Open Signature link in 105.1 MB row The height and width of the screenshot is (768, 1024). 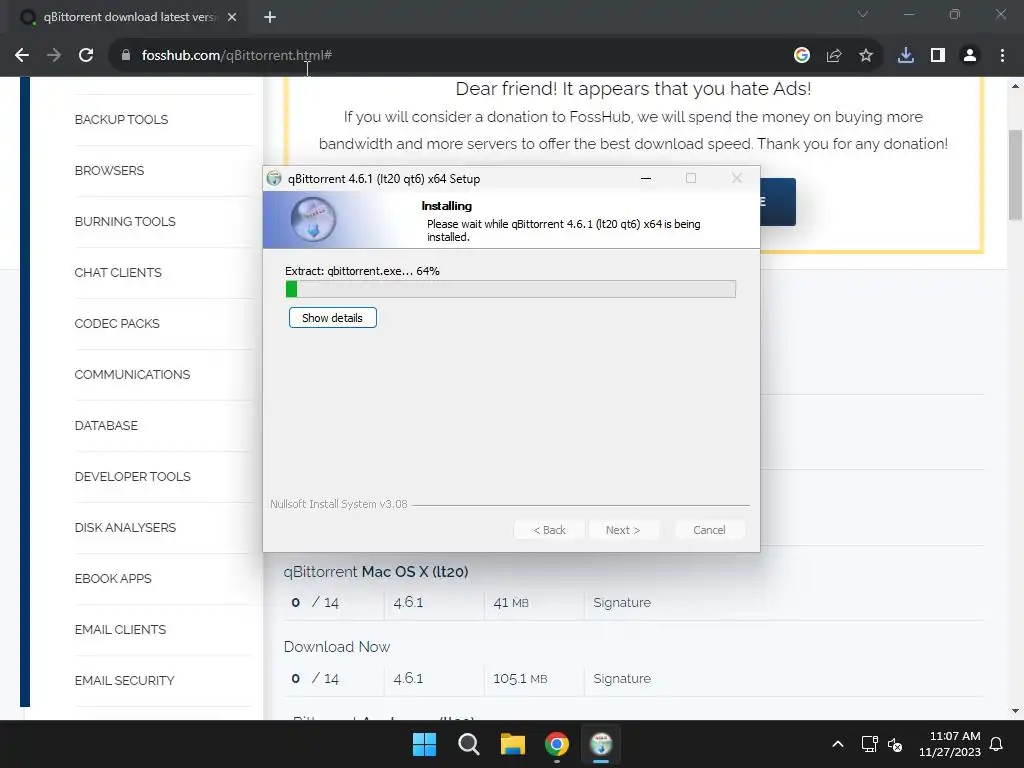pos(622,678)
